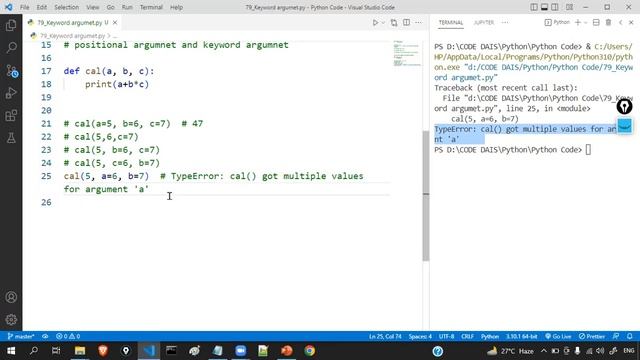Screen dimensions: 640x360
Task: Click line 25 cal(5, a=6, b=7) code
Action: [107, 176]
